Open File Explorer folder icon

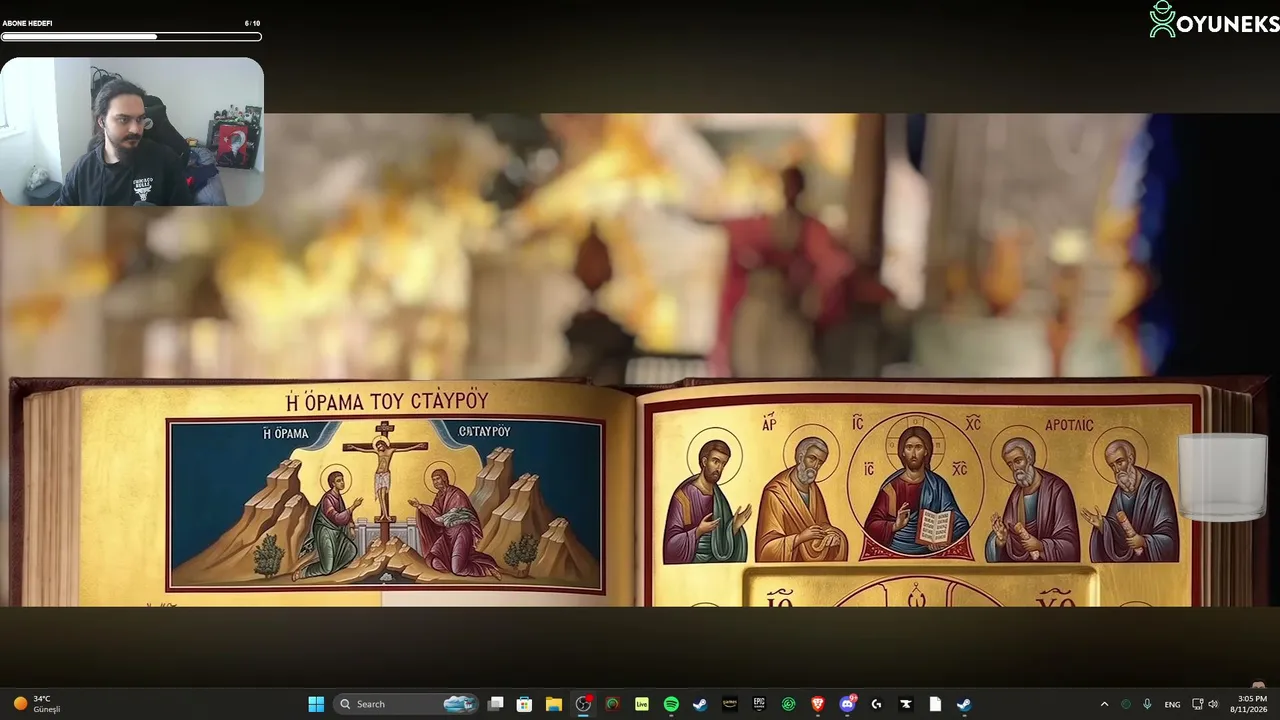tap(554, 704)
